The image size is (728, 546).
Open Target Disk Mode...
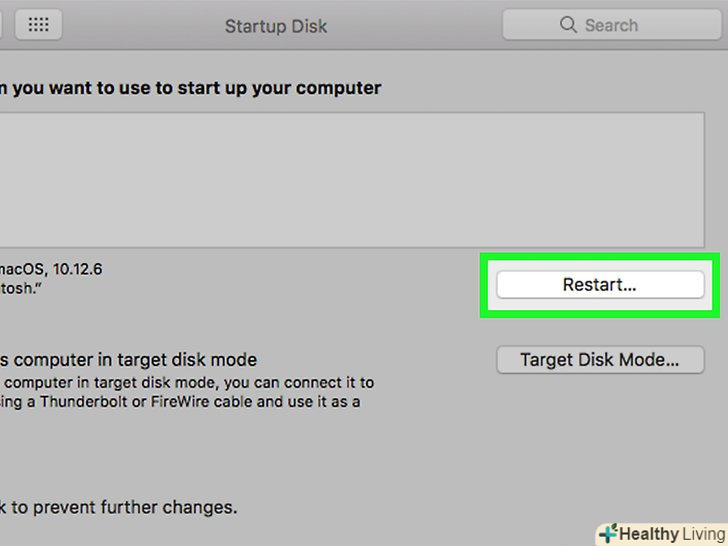point(599,360)
